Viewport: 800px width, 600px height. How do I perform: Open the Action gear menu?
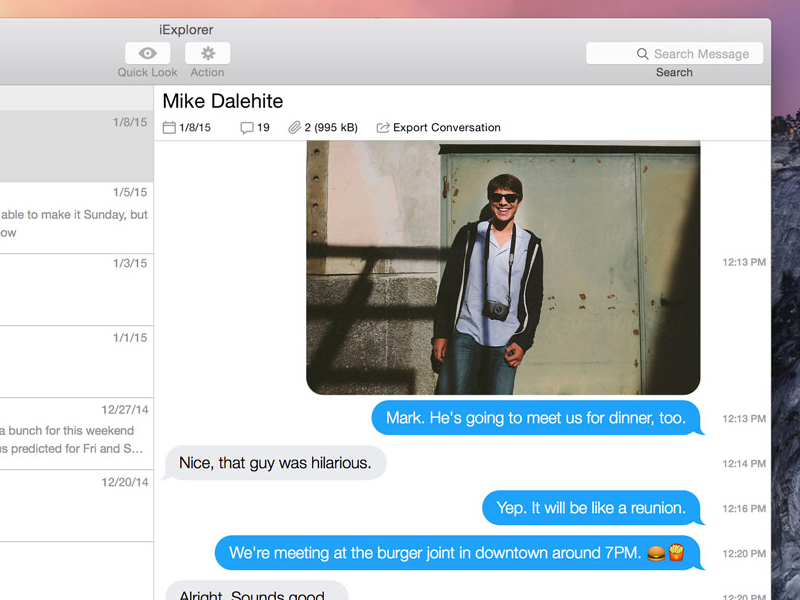tap(207, 53)
